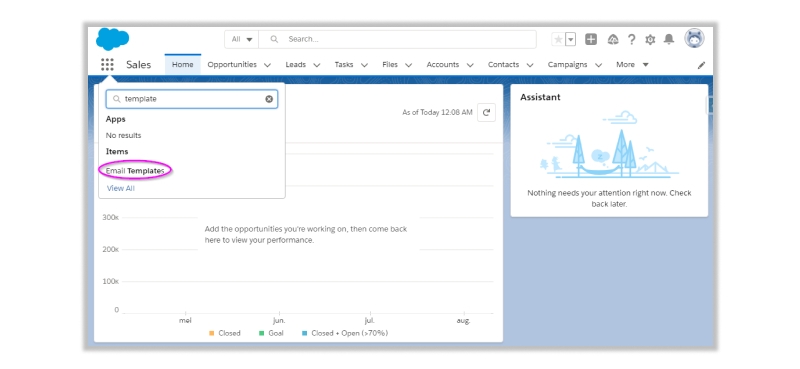Screen dimensions: 800x369
Task: Open the More navigation menu
Action: tap(632, 65)
